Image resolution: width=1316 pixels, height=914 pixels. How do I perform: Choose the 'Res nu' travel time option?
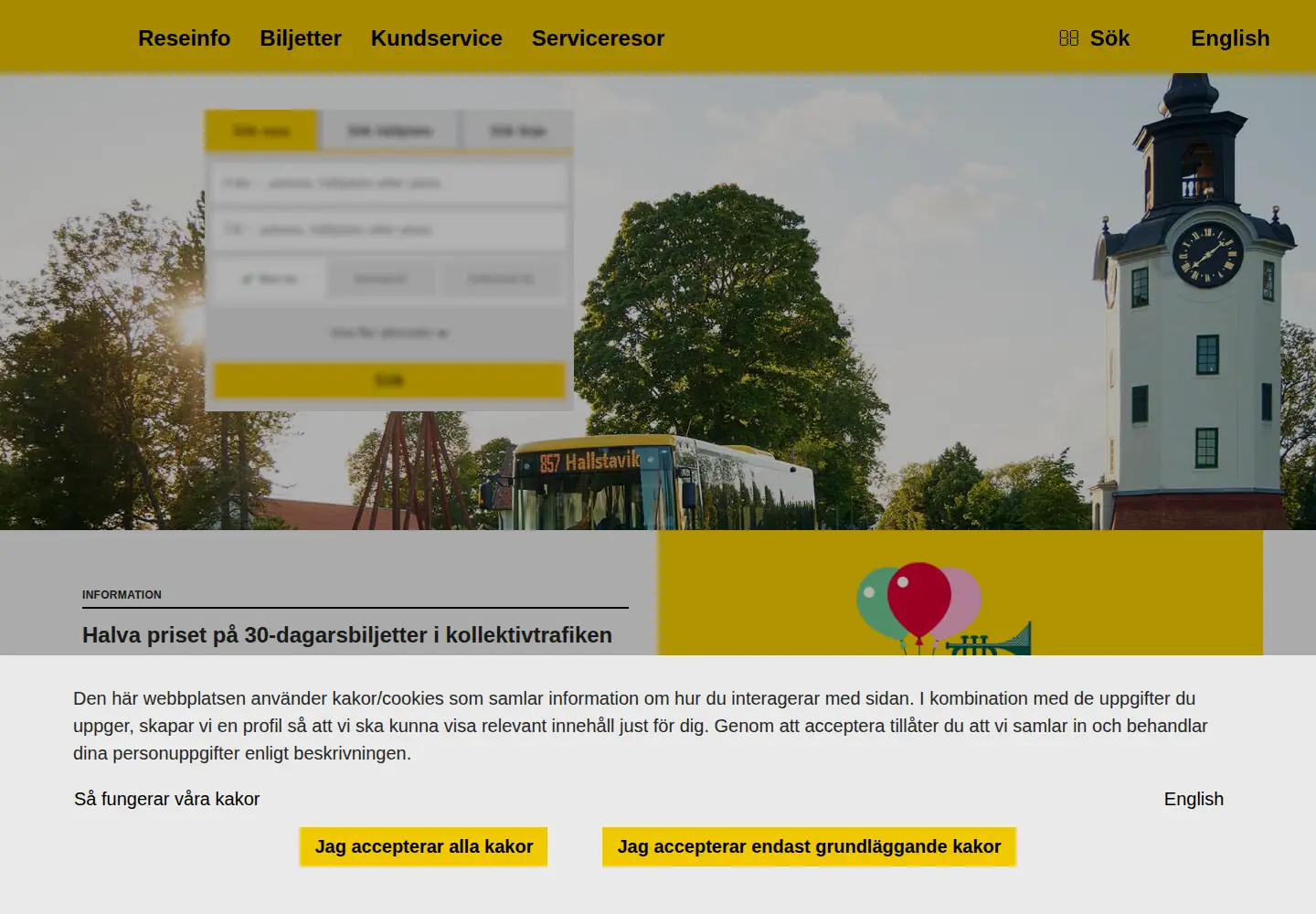(x=269, y=279)
